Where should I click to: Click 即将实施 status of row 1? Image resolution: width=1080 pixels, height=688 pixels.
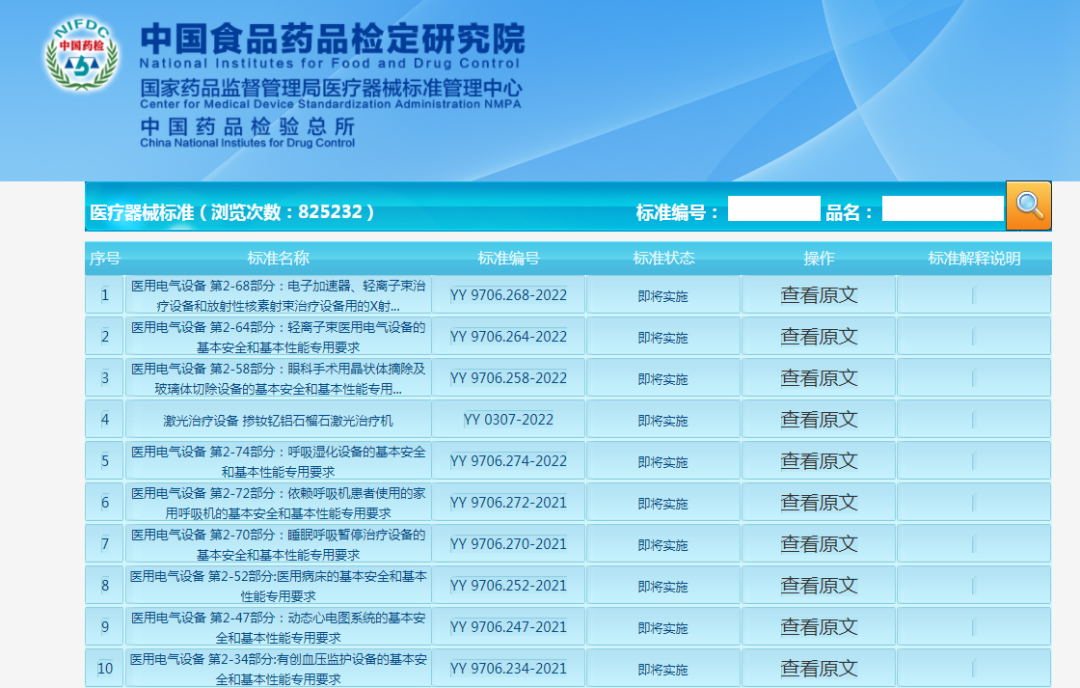click(663, 295)
